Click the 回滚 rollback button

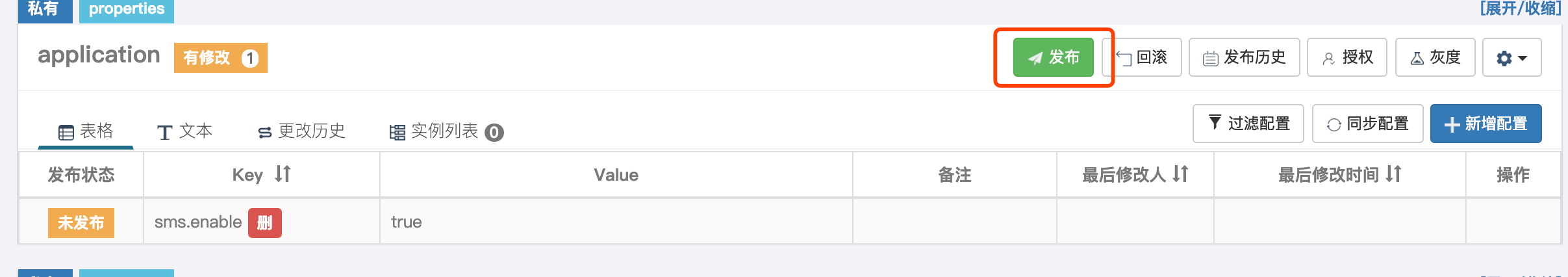[1143, 57]
